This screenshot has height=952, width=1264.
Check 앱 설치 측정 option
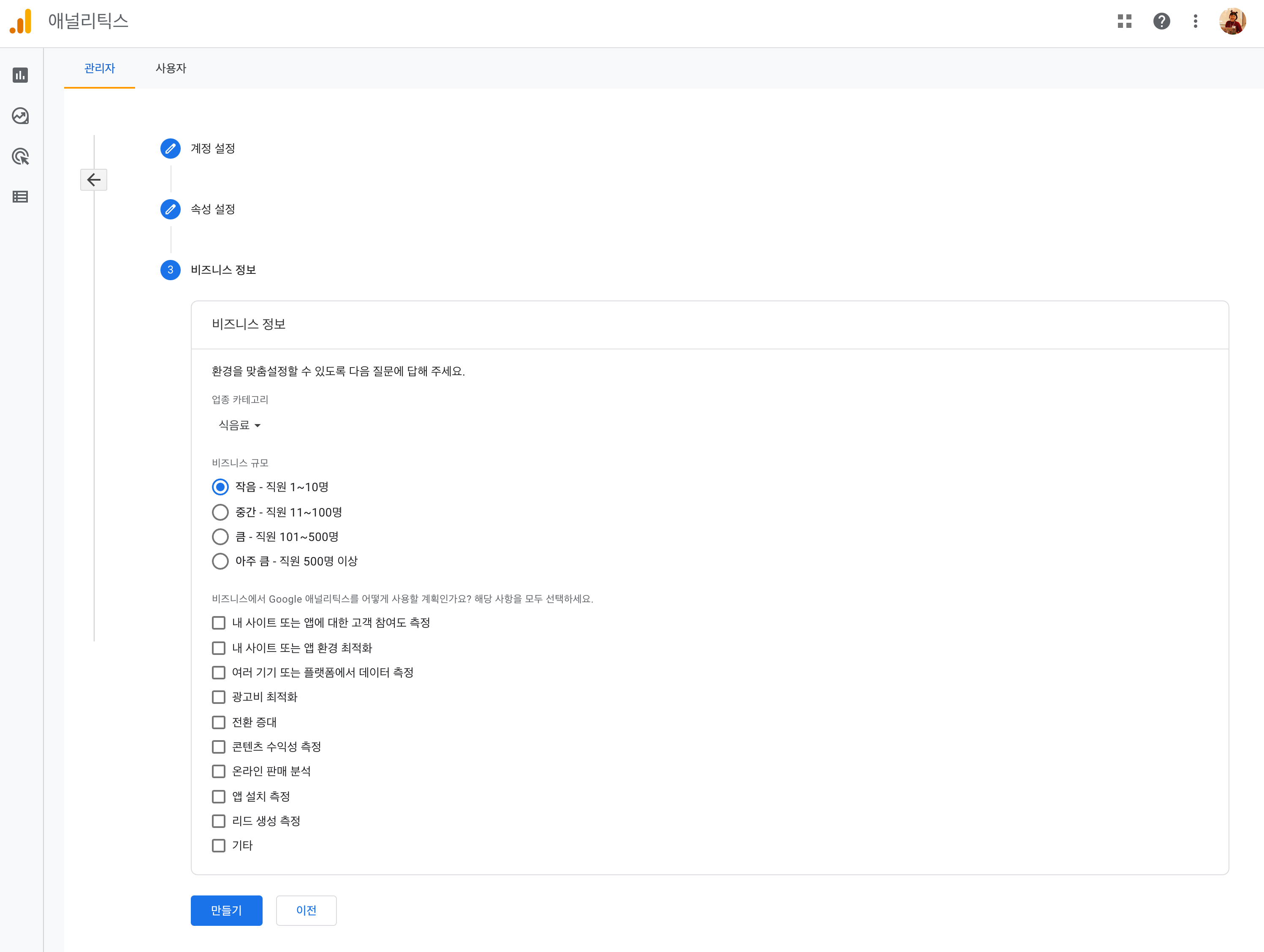tap(219, 797)
